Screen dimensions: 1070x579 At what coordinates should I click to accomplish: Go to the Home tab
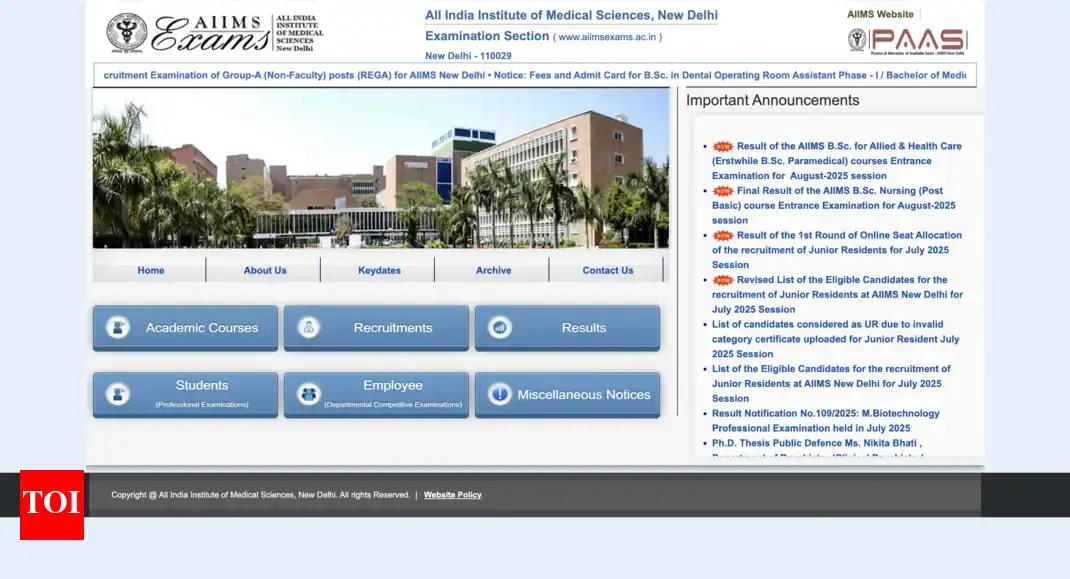point(151,270)
